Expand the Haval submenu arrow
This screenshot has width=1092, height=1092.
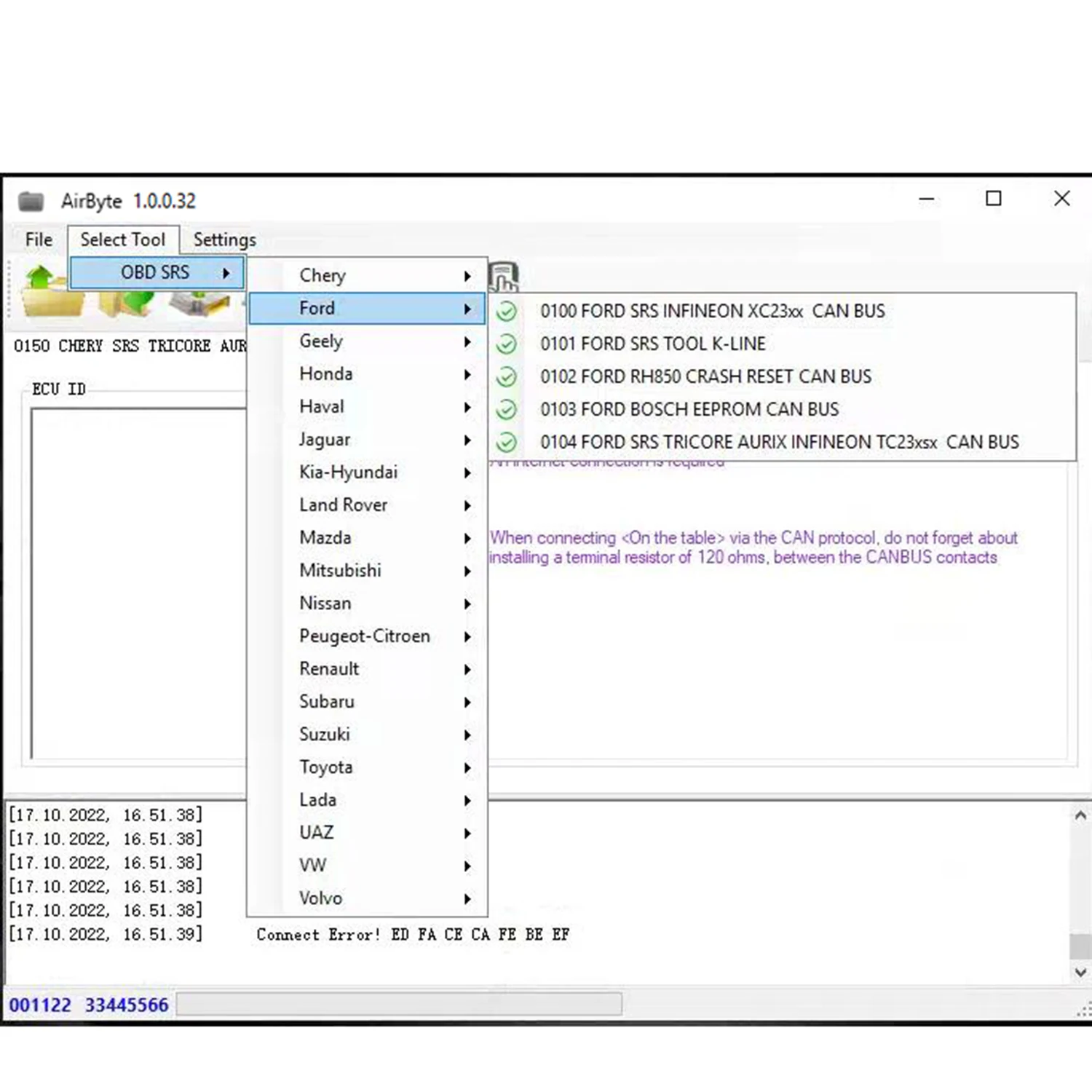[x=467, y=407]
